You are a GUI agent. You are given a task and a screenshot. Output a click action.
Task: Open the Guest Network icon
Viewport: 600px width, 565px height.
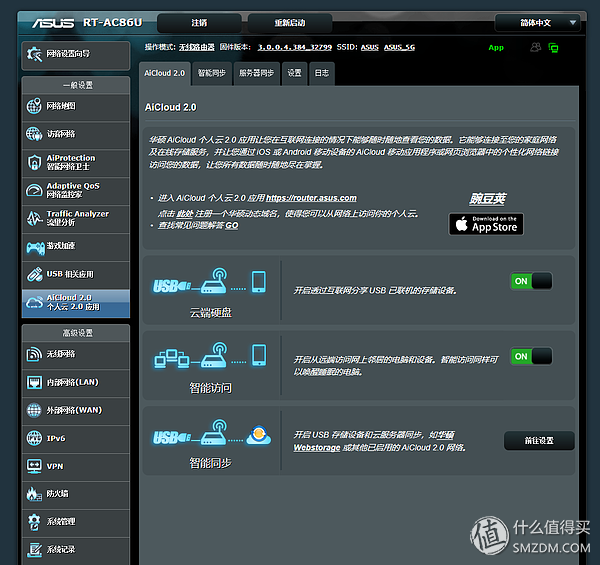pos(34,134)
